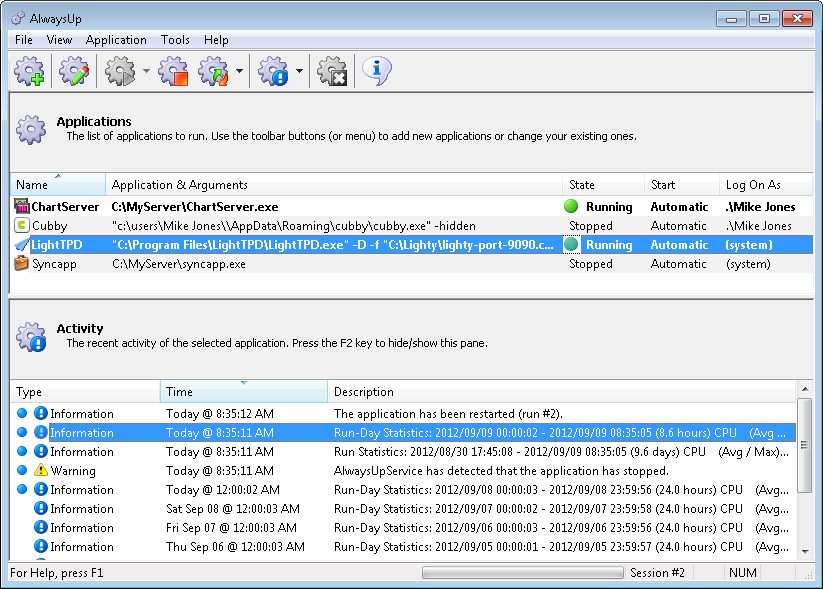Click blue dot on restarted run #2 entry
823x589 pixels.
point(22,413)
